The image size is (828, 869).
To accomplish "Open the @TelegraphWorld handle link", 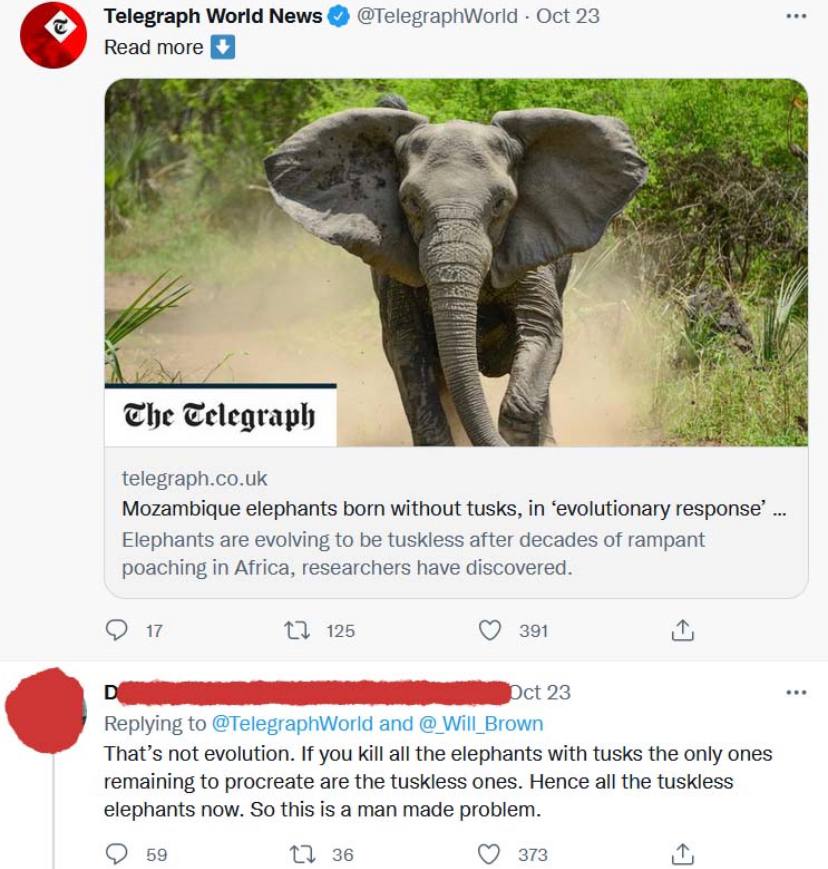I will [x=437, y=17].
